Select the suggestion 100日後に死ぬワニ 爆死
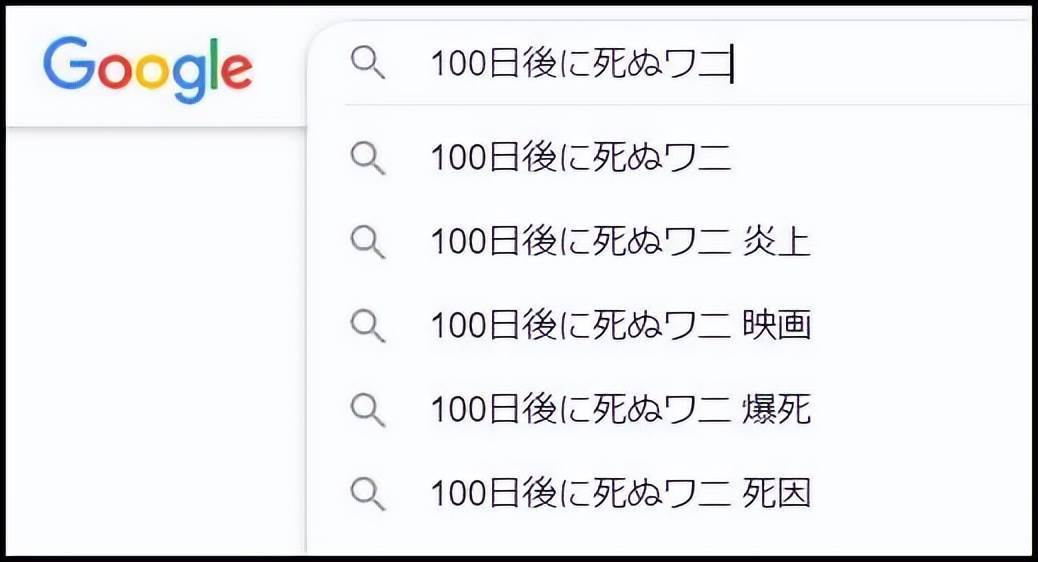Image resolution: width=1038 pixels, height=562 pixels. (669, 410)
